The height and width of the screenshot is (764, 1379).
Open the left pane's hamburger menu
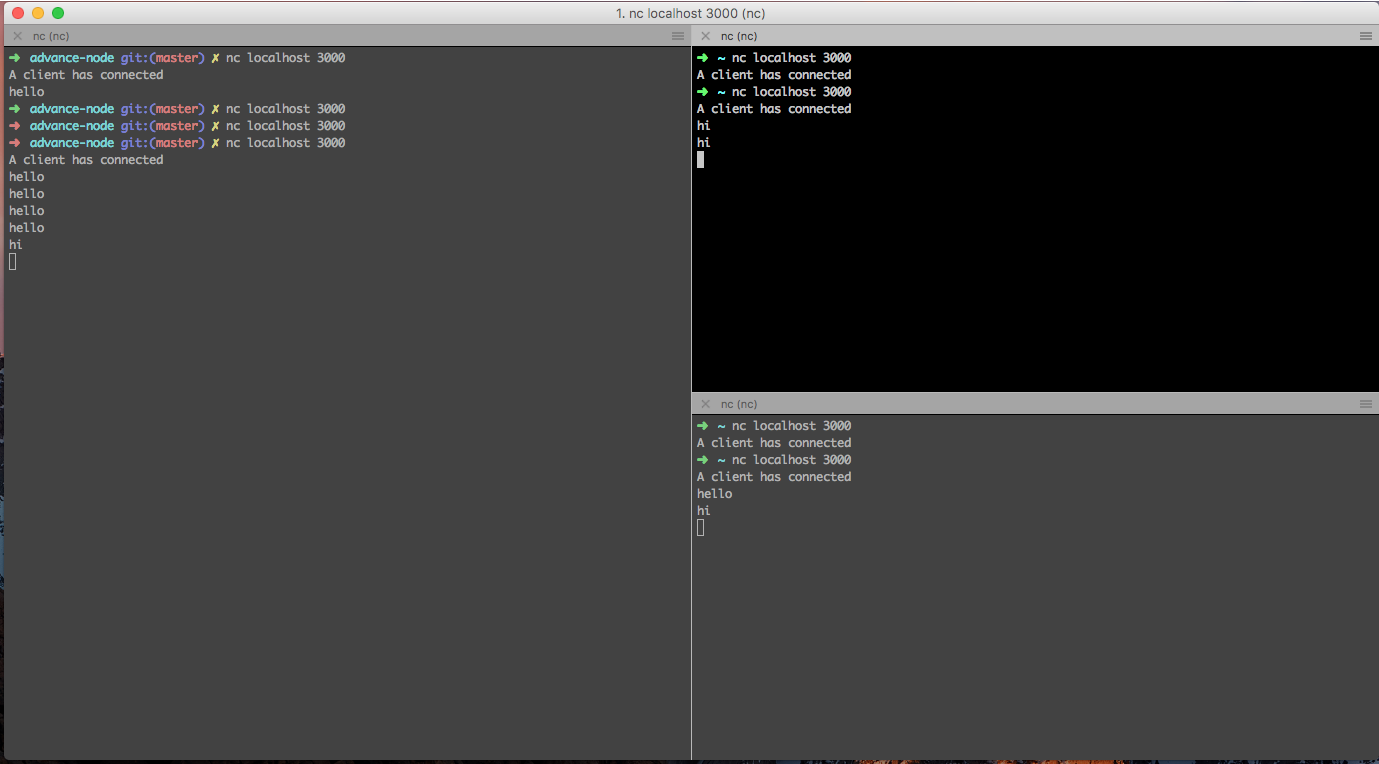pos(678,36)
